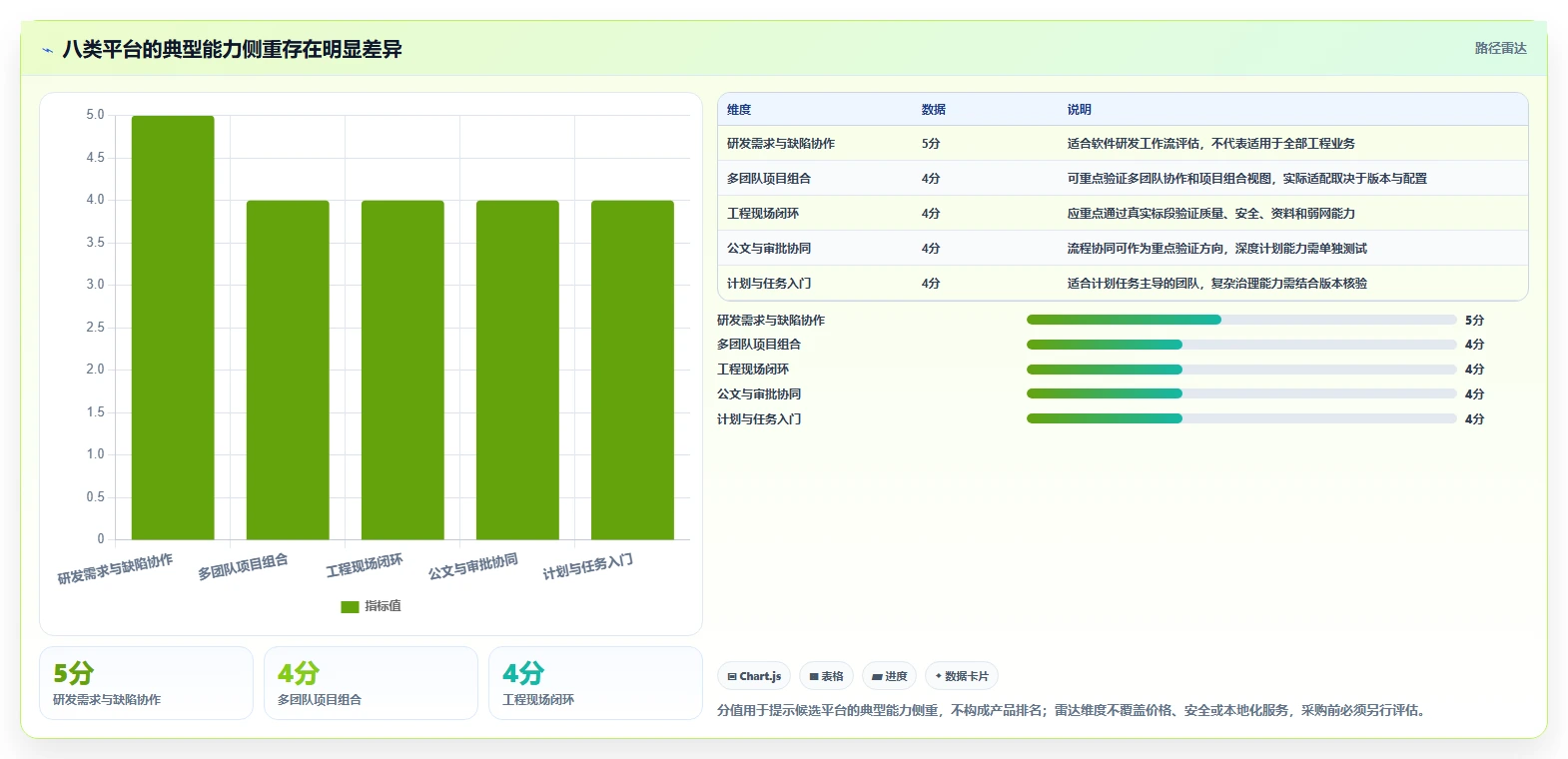Click the 公文与审批协同 bar in the chart

(517, 370)
